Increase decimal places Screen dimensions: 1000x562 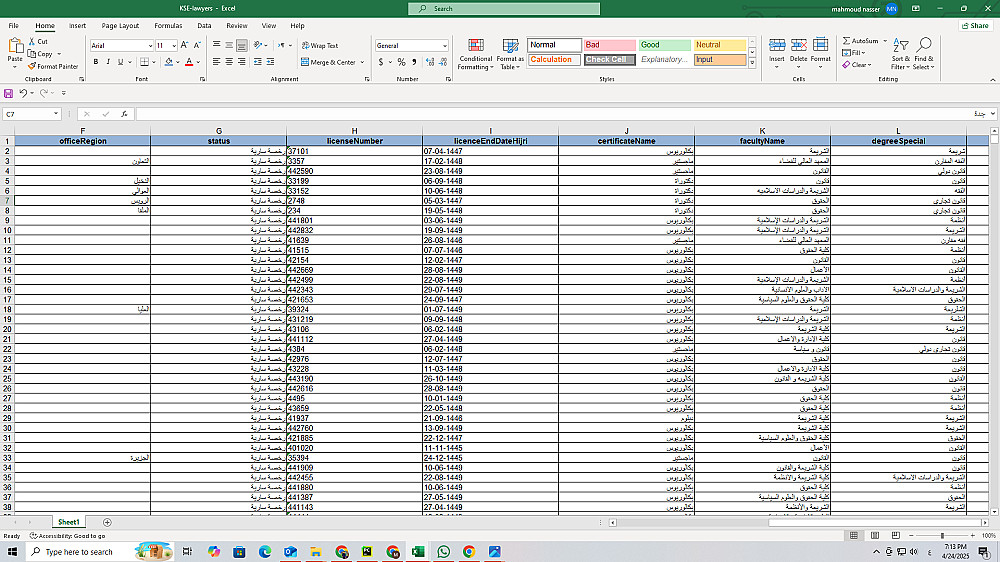(430, 62)
